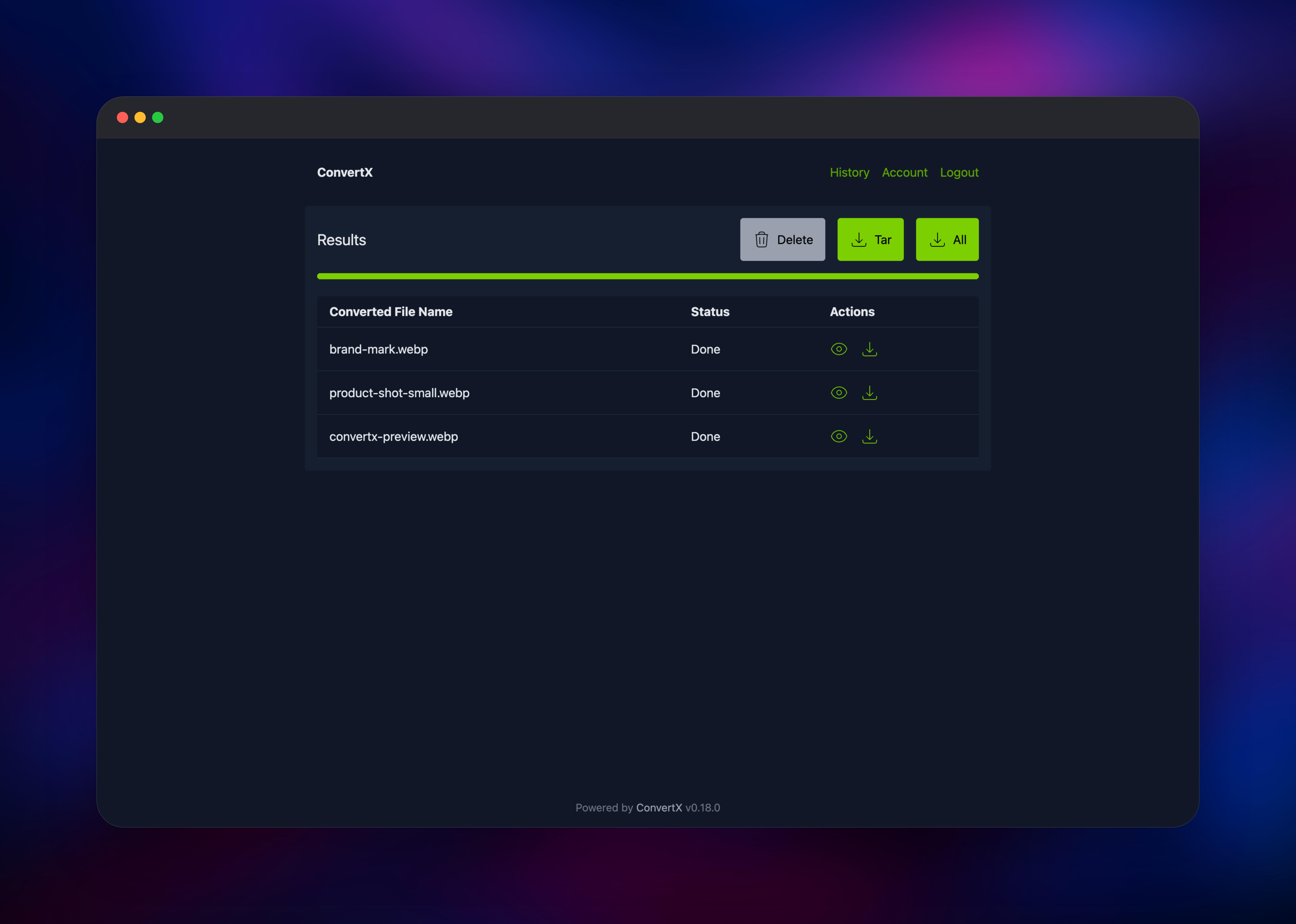Click the Delete button with trash icon
Image resolution: width=1296 pixels, height=924 pixels.
coord(783,239)
